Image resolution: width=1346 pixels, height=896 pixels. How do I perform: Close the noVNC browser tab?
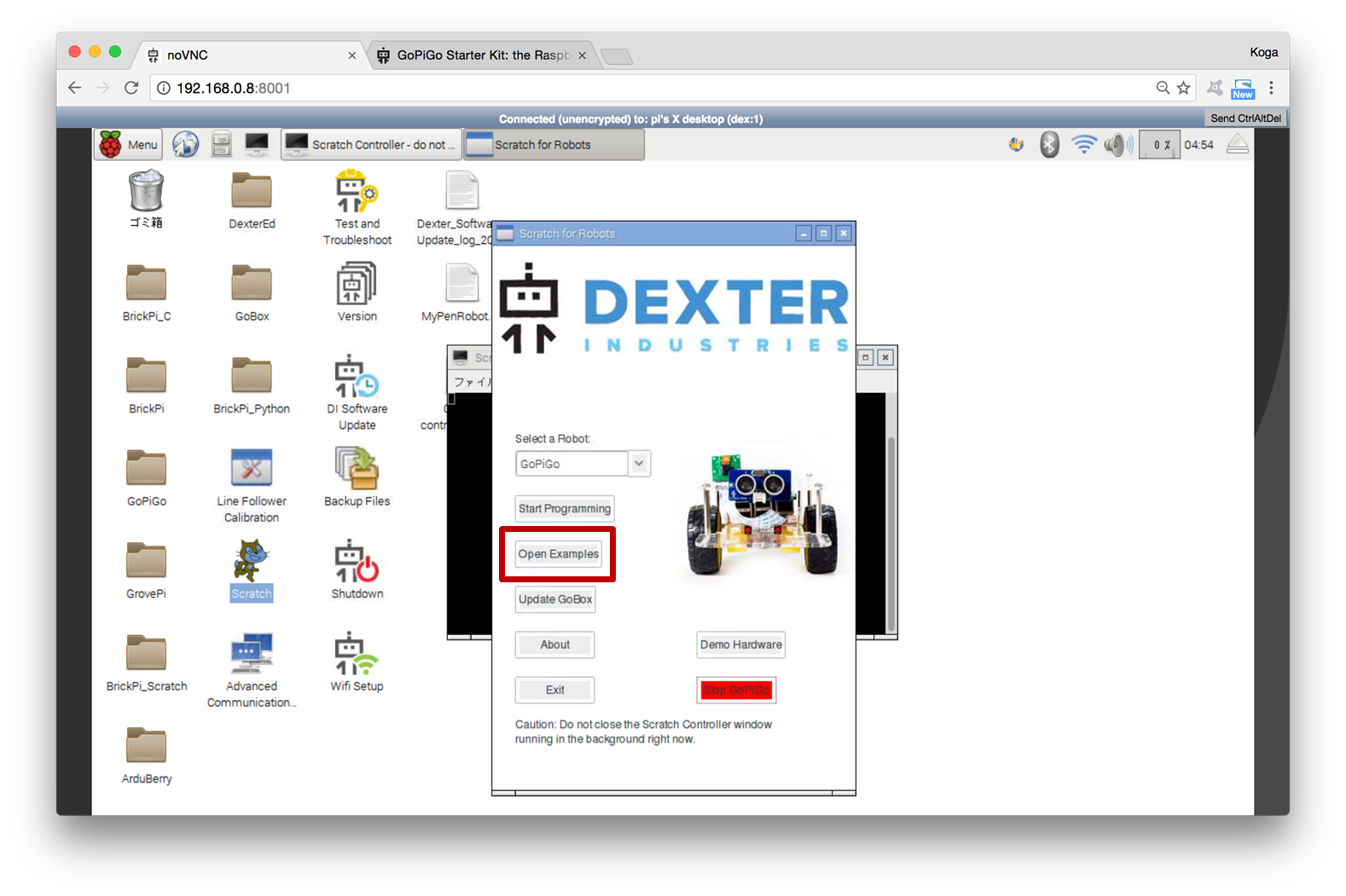coord(351,55)
